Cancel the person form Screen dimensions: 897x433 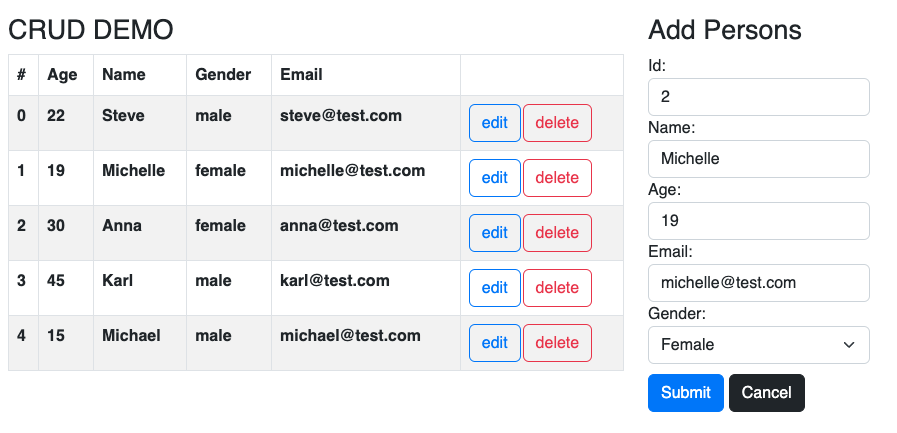[x=766, y=393]
